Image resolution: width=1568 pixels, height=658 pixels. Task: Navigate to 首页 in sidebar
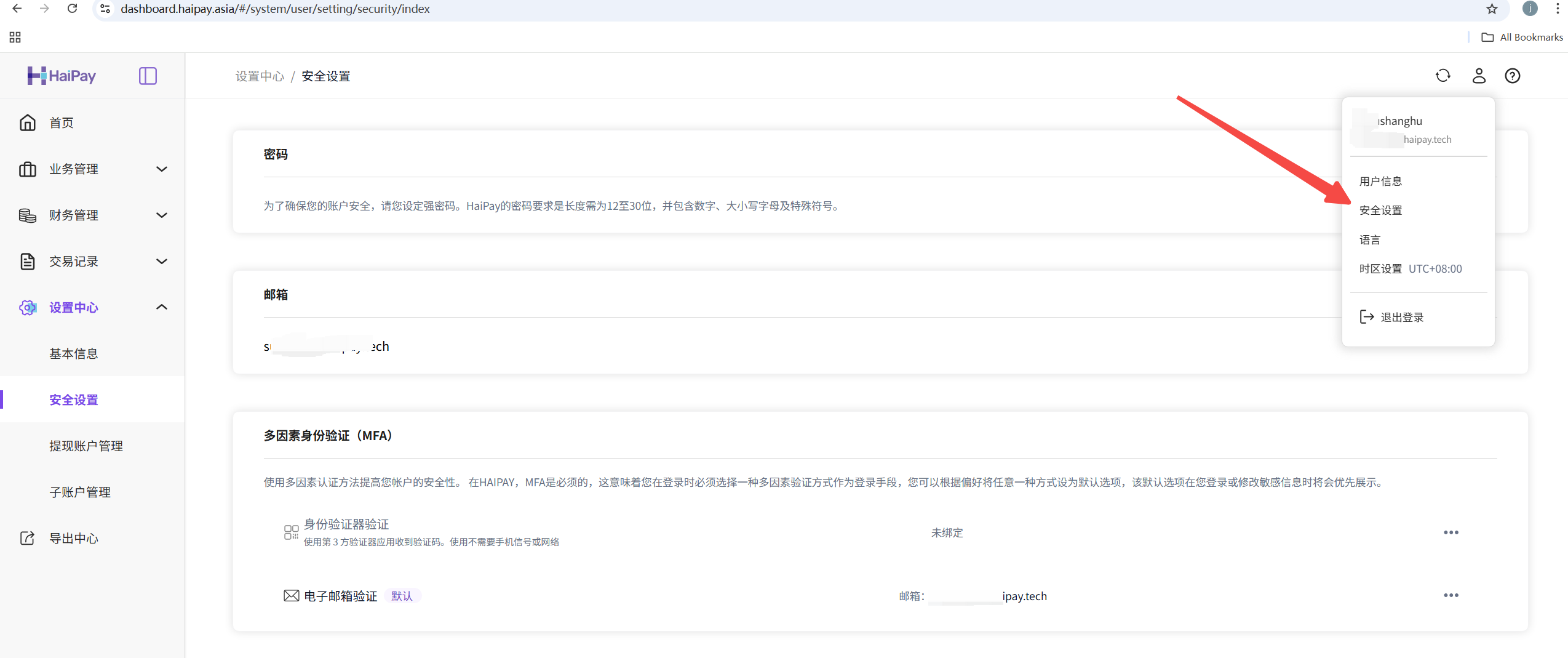pyautogui.click(x=62, y=122)
